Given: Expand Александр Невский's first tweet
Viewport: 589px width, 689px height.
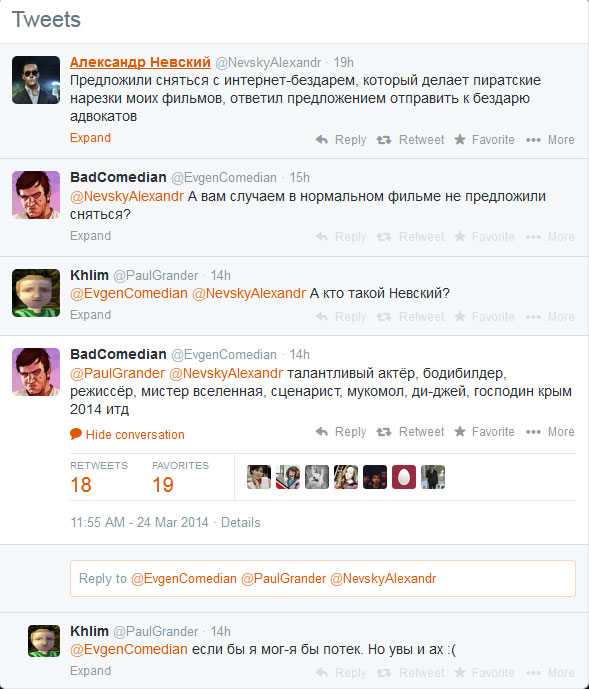Looking at the screenshot, I should click(x=90, y=138).
